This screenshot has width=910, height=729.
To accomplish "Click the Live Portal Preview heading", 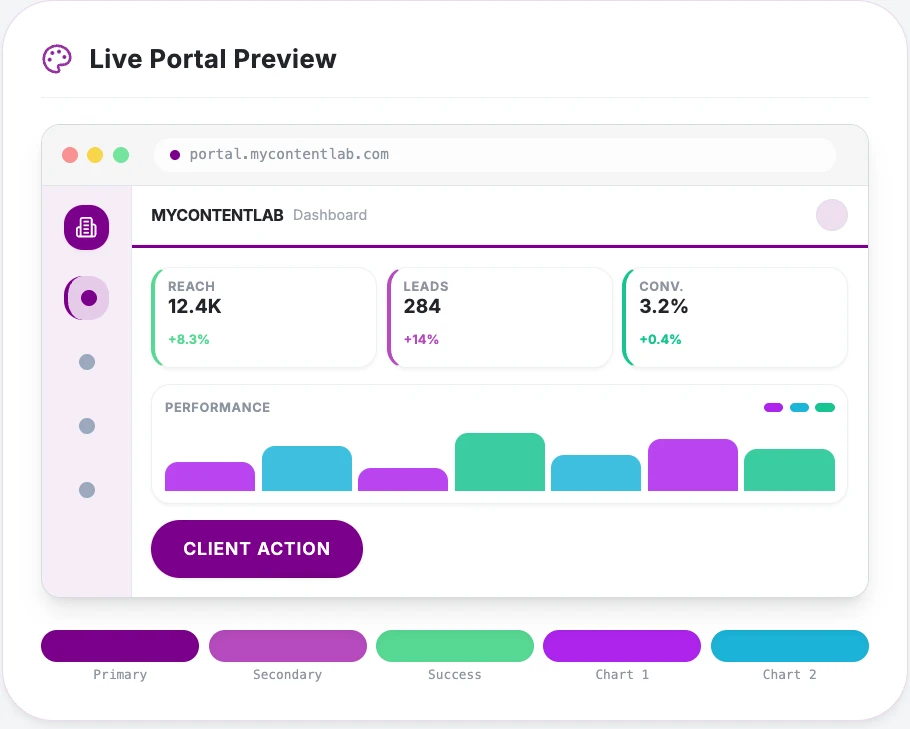I will [213, 59].
